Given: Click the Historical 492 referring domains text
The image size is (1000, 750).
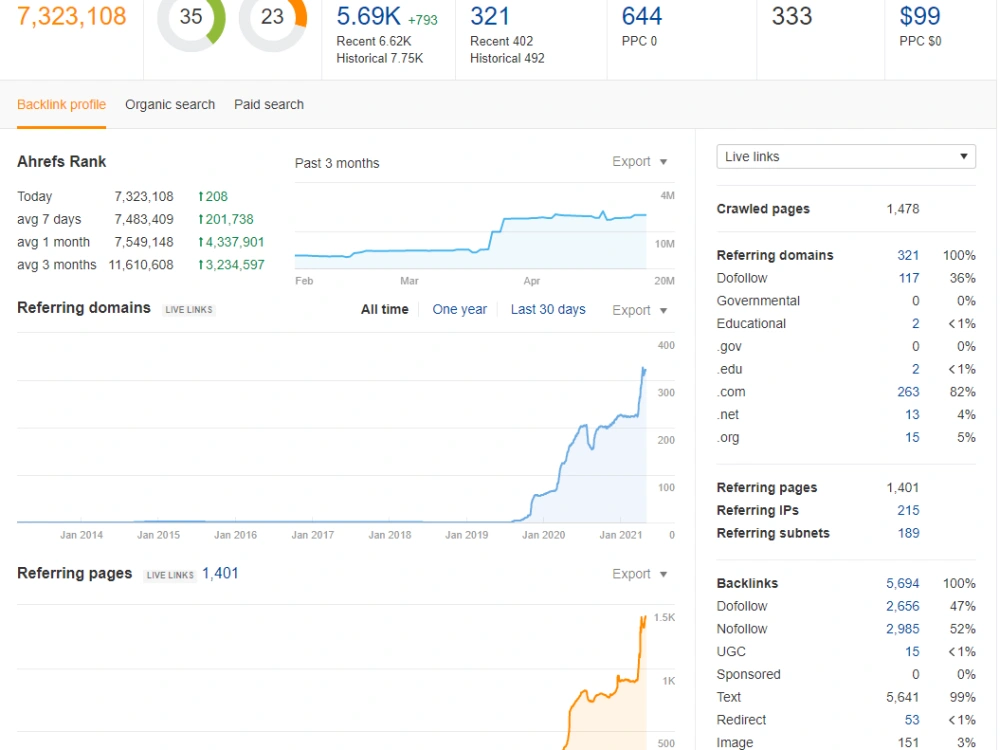Looking at the screenshot, I should (x=507, y=59).
